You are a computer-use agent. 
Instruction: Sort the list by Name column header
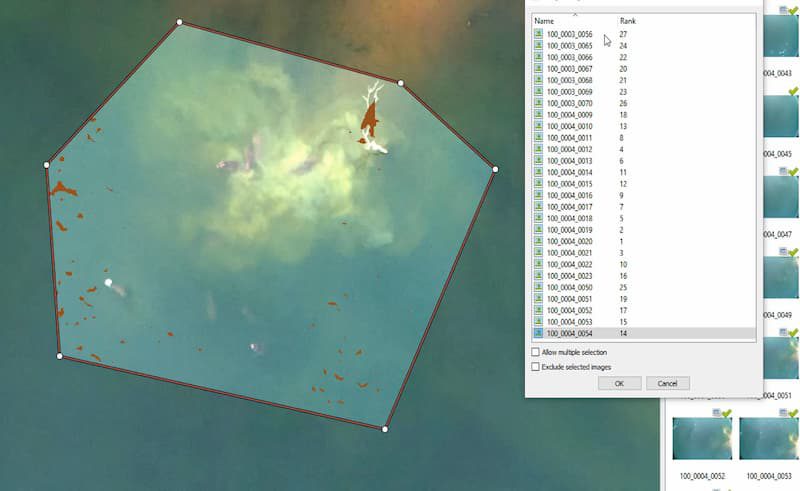(545, 21)
